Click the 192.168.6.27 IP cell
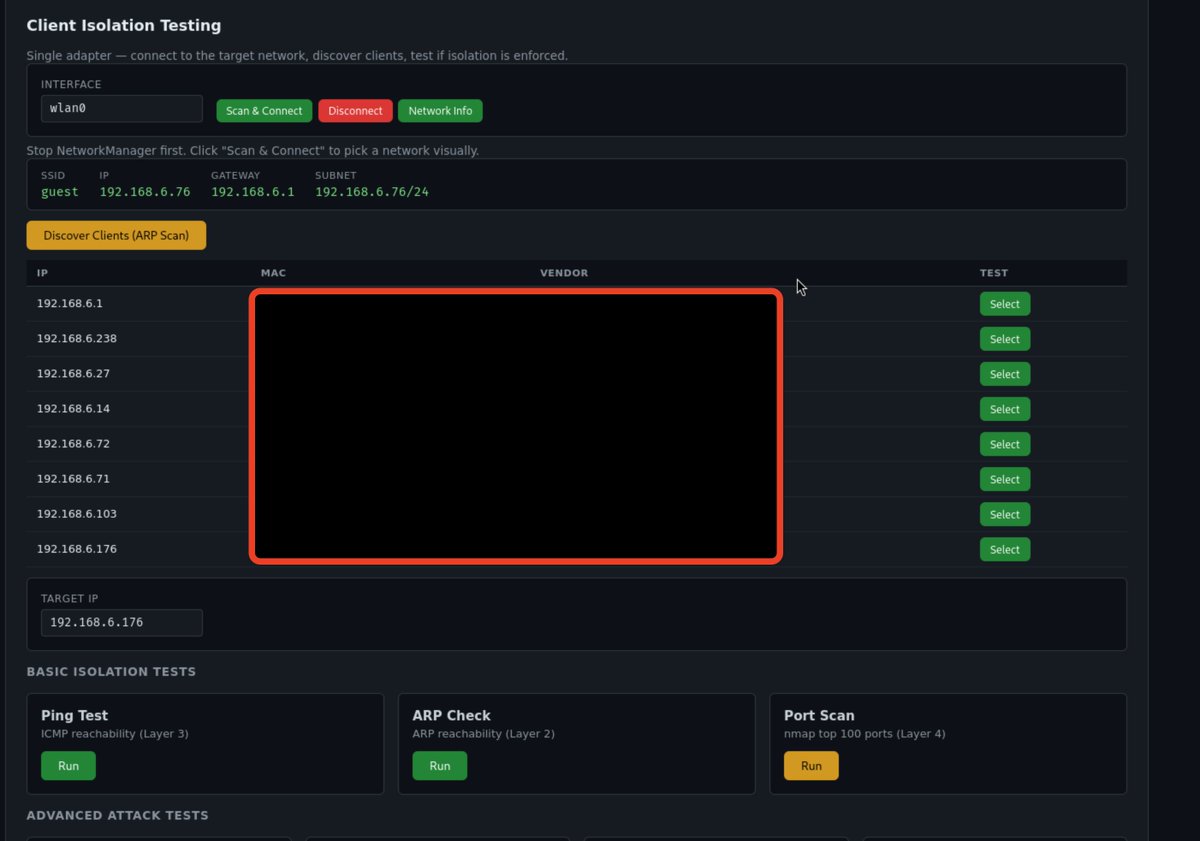The image size is (1200, 841). pos(73,373)
